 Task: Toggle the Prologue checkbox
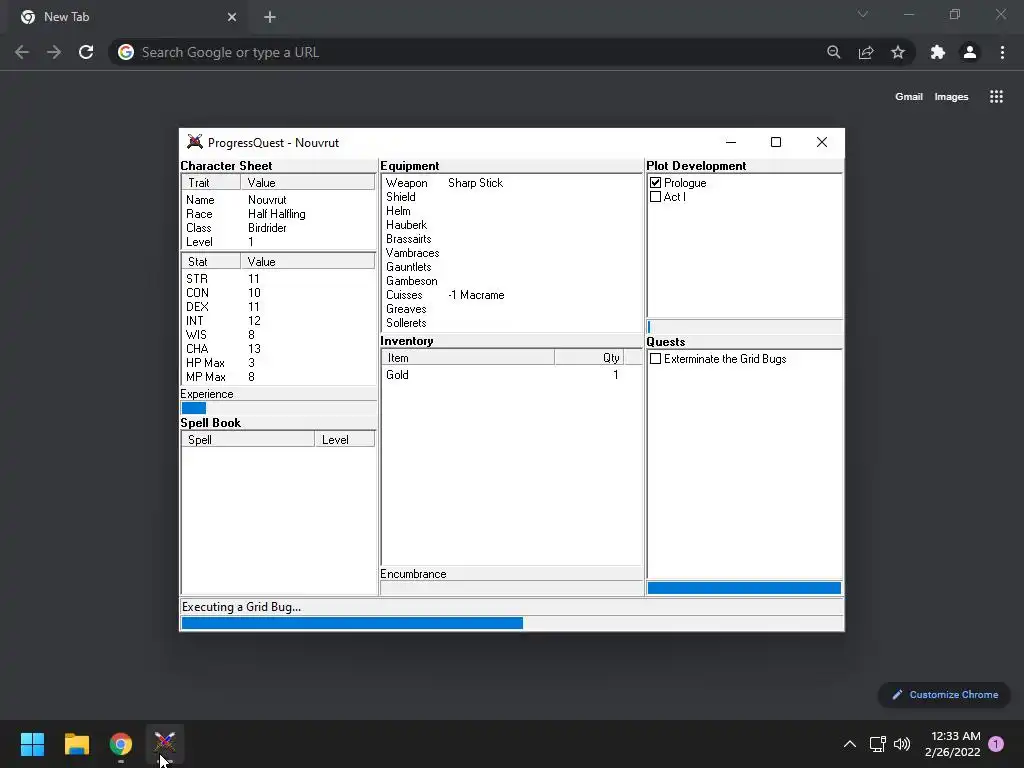656,183
